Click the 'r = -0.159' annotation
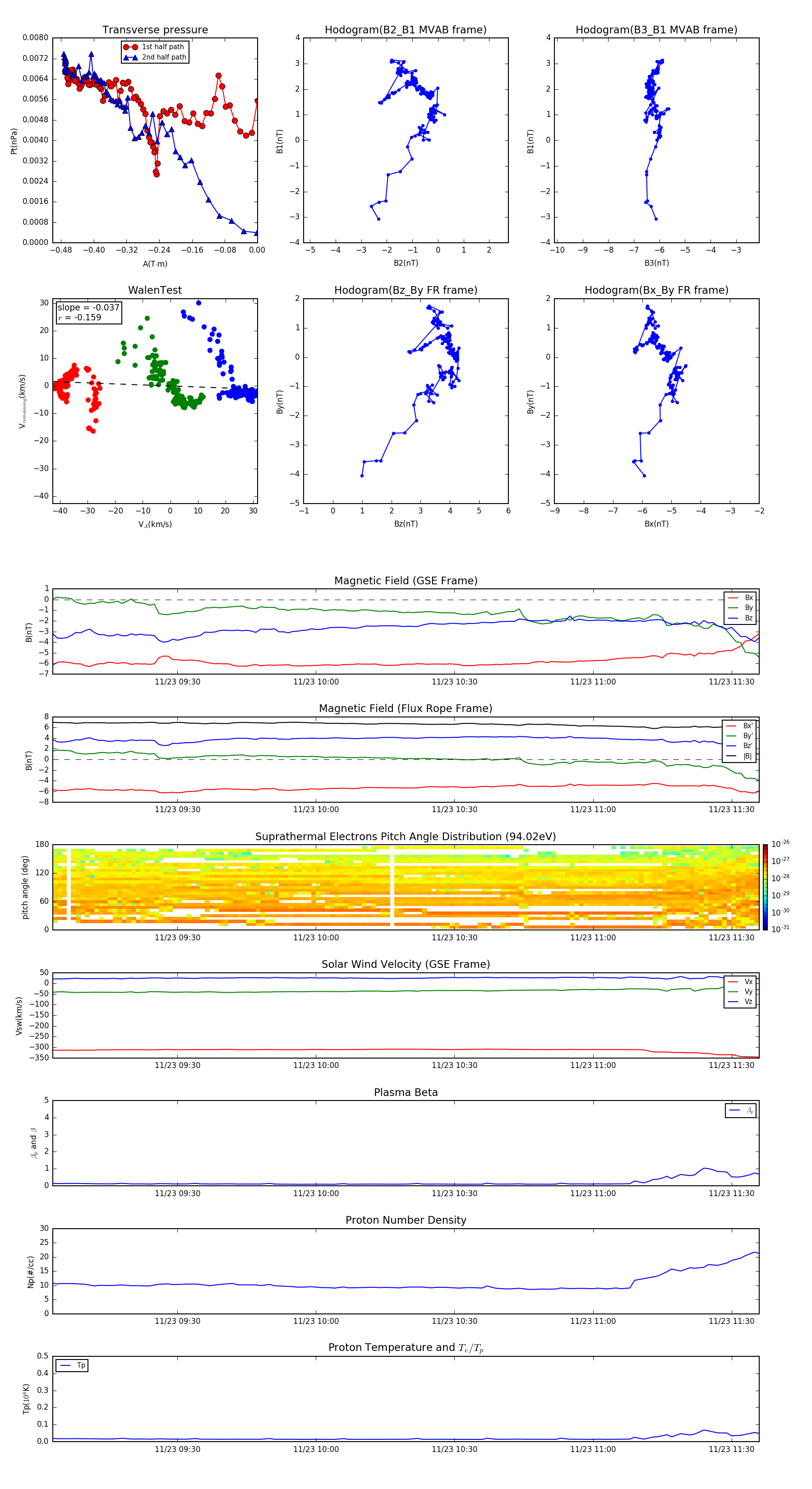The width and height of the screenshot is (812, 1489). (80, 317)
